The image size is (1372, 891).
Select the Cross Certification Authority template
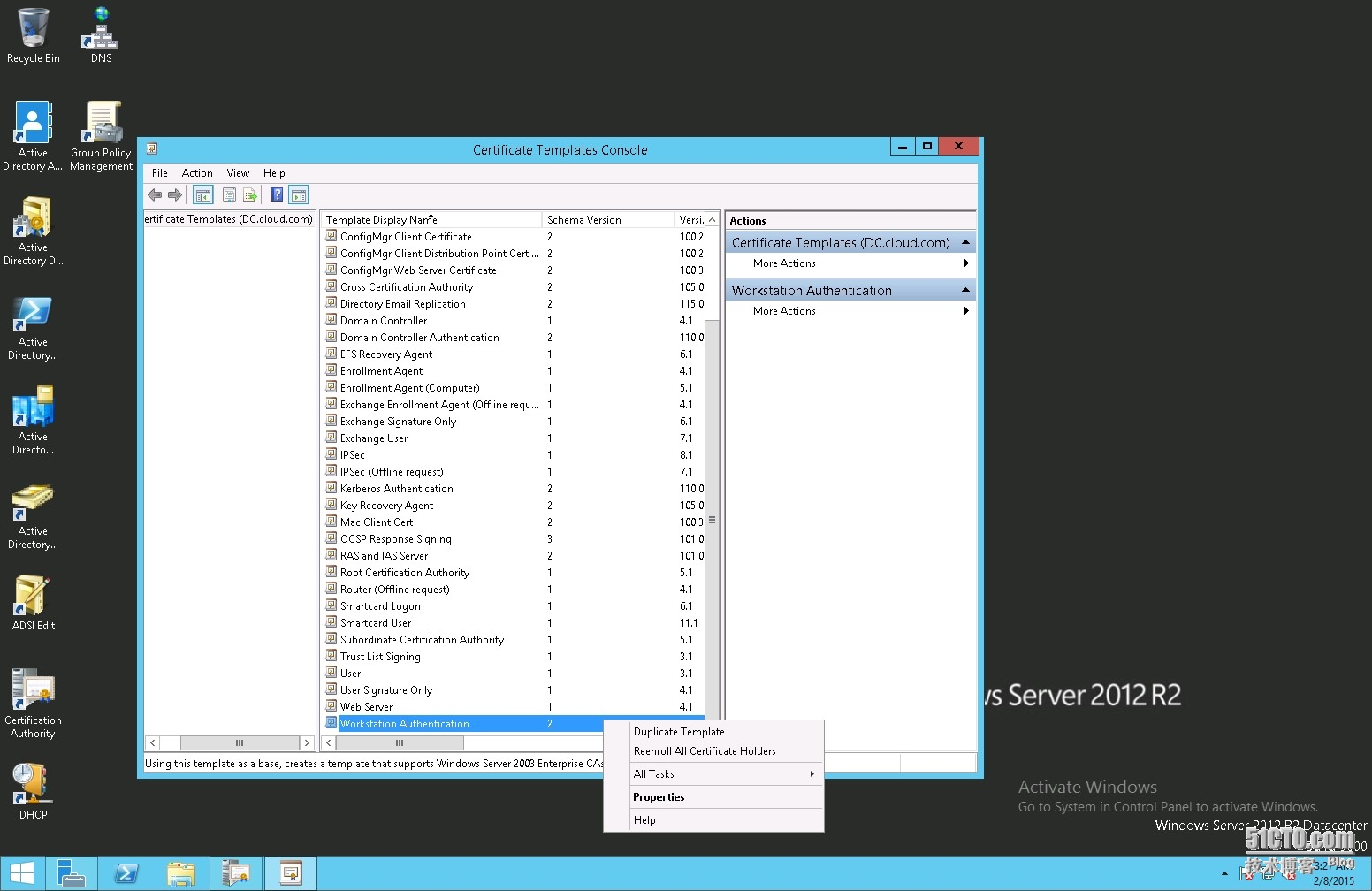pyautogui.click(x=407, y=287)
